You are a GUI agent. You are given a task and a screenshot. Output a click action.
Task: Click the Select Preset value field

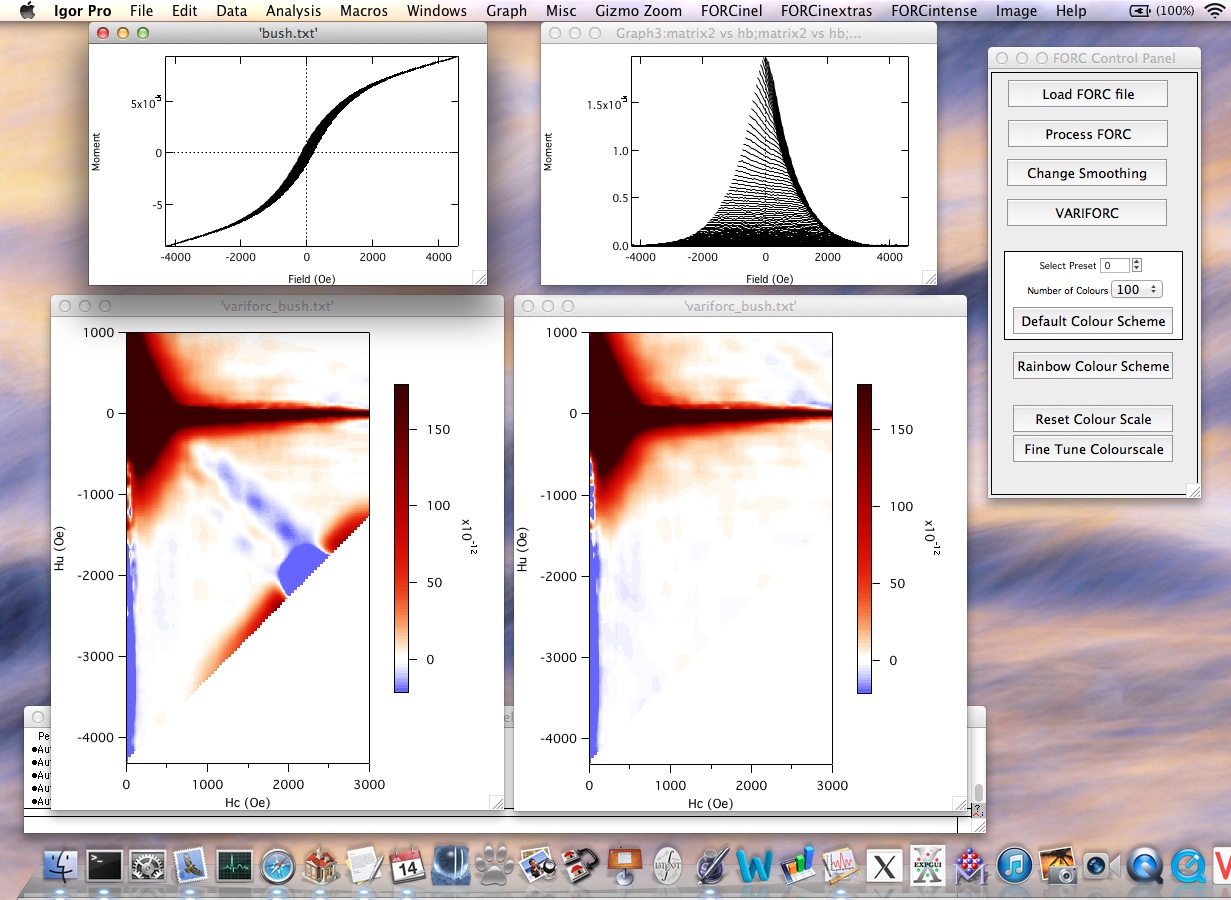(x=1114, y=265)
